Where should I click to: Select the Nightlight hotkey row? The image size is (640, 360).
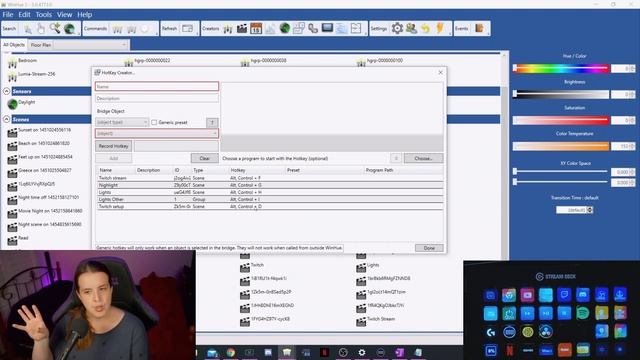[270, 185]
